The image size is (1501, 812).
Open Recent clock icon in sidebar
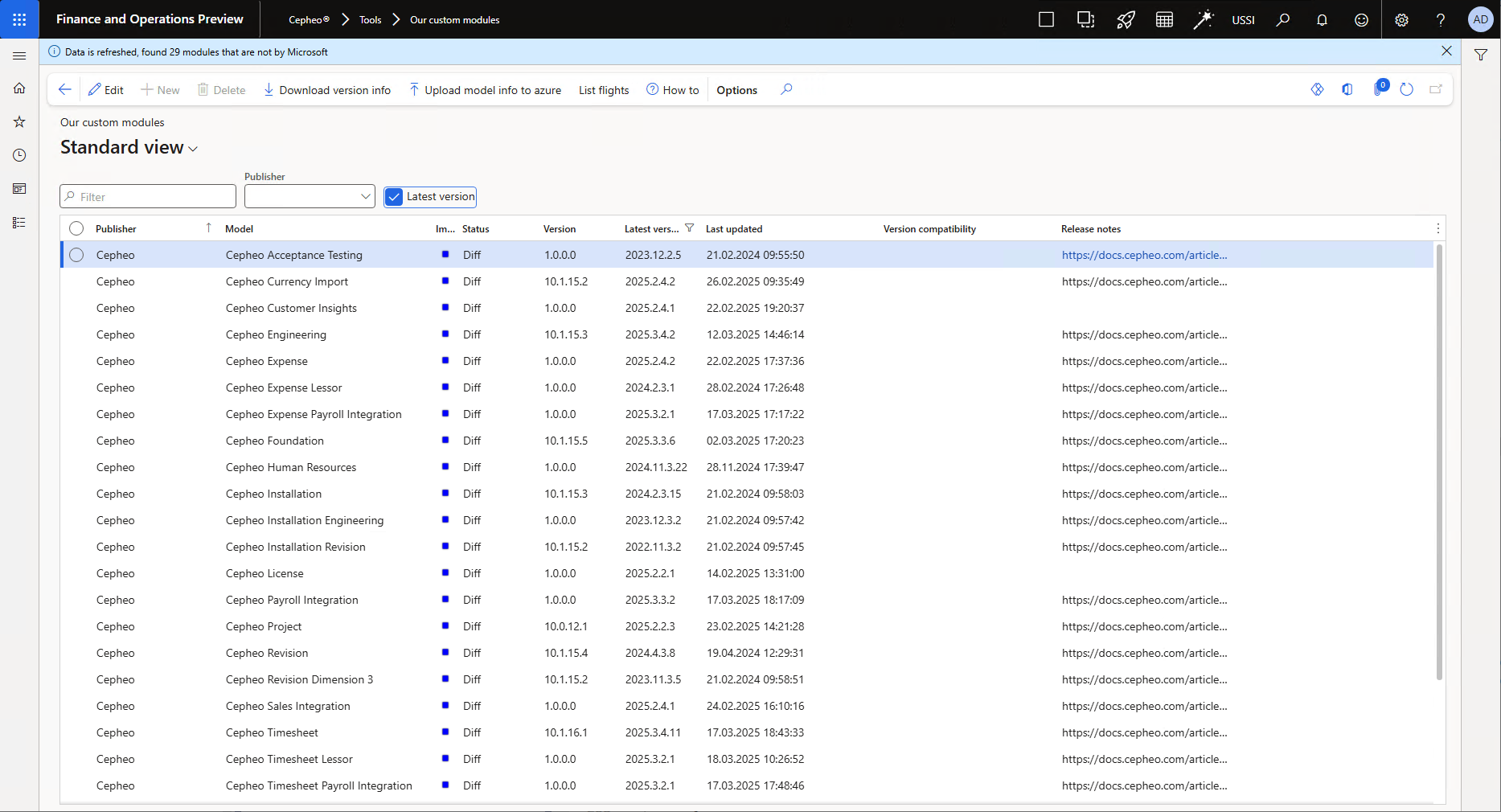tap(19, 155)
